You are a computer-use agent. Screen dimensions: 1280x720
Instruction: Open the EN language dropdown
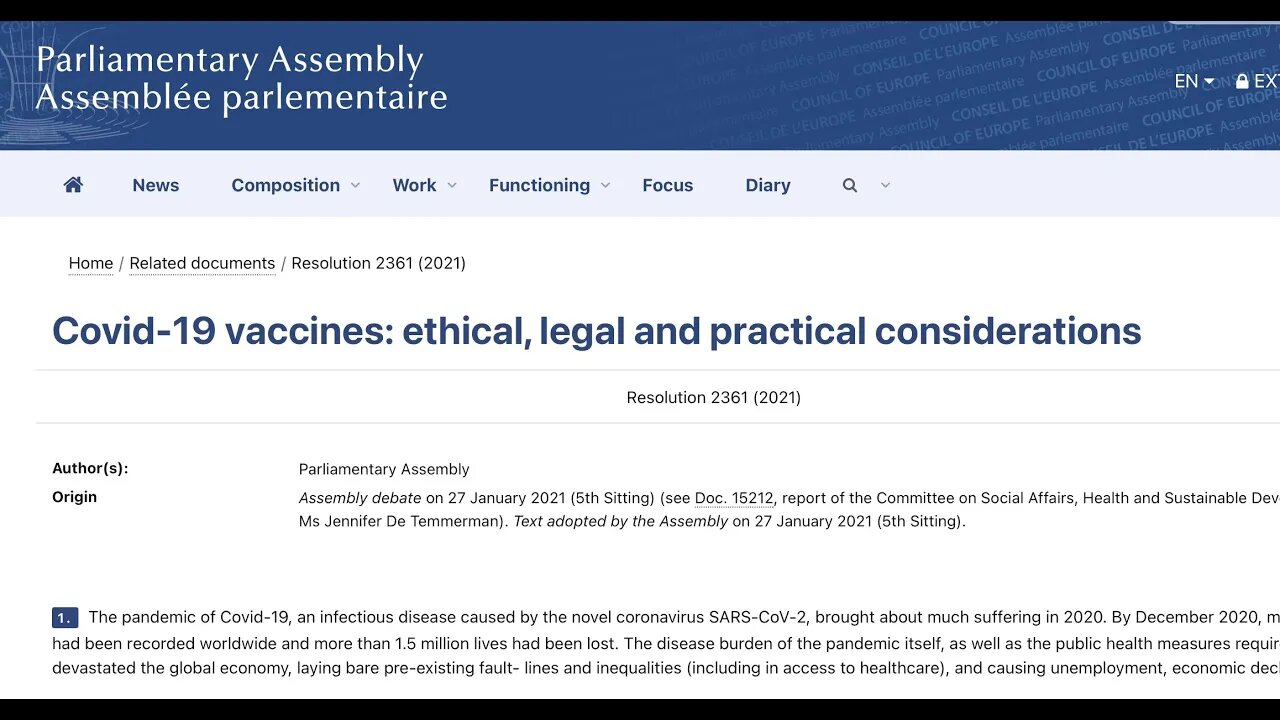(1194, 81)
